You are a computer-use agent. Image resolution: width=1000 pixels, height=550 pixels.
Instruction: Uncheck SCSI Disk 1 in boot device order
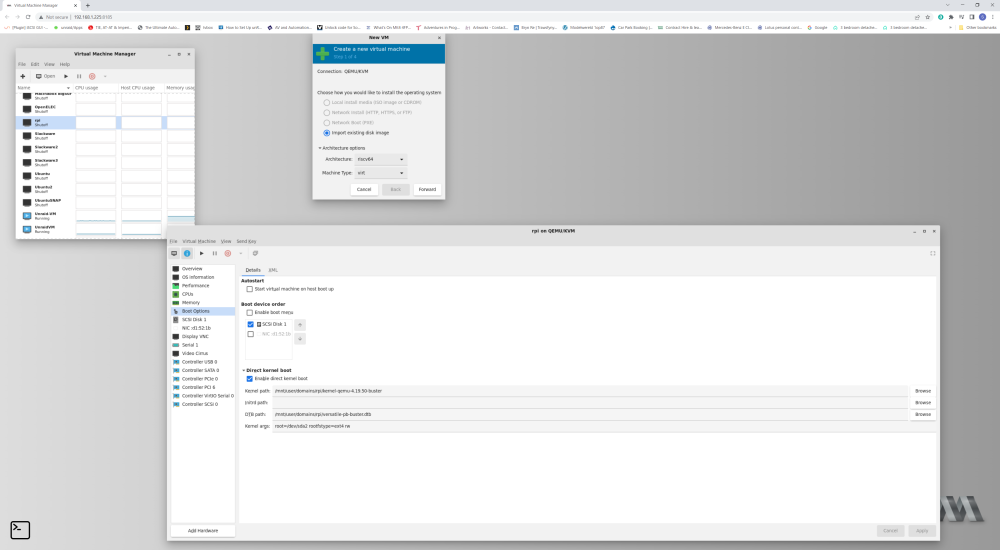pyautogui.click(x=251, y=324)
